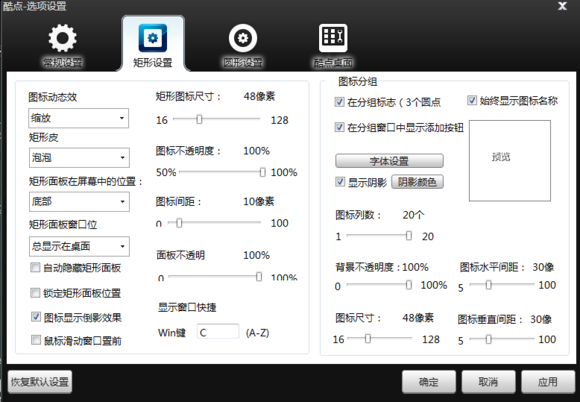Screen dimensions: 580x402
Task: Click the Win键 shortcut letter field
Action: coord(218,332)
